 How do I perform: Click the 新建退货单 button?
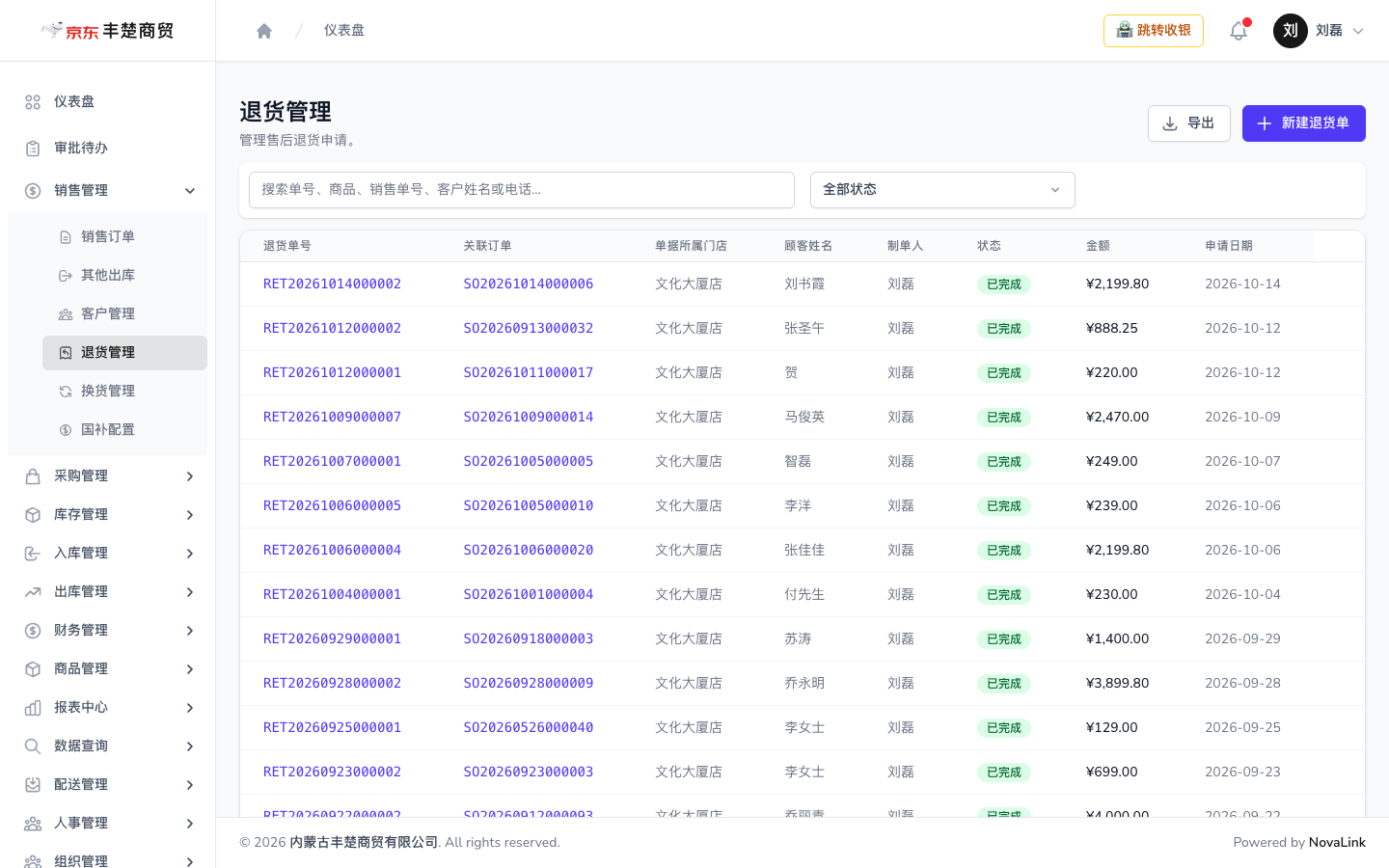1303,123
